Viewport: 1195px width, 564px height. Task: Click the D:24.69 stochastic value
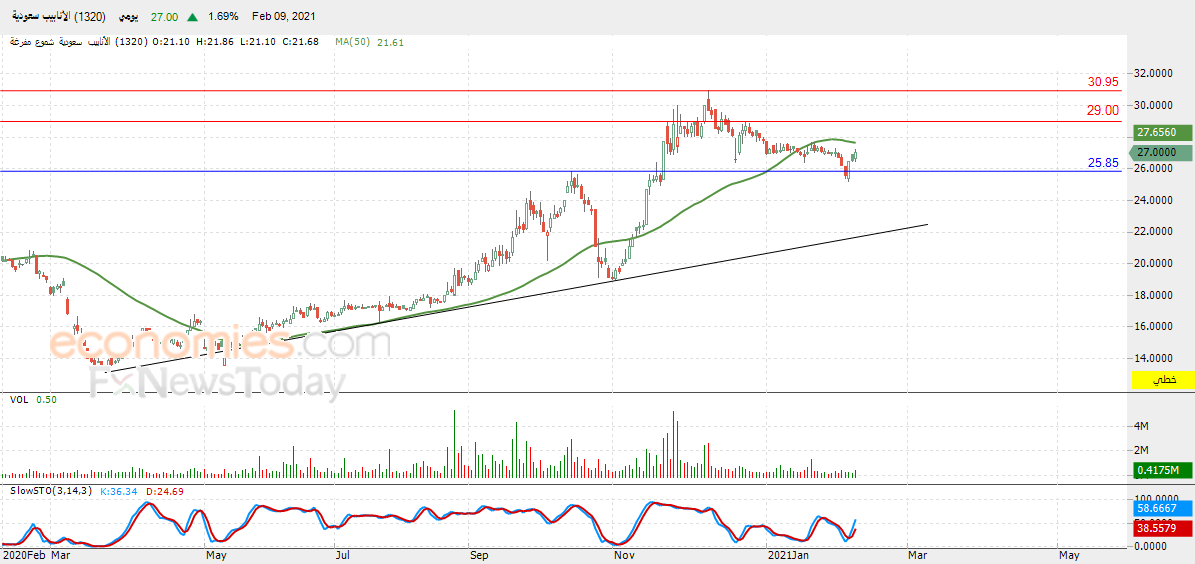click(x=165, y=490)
